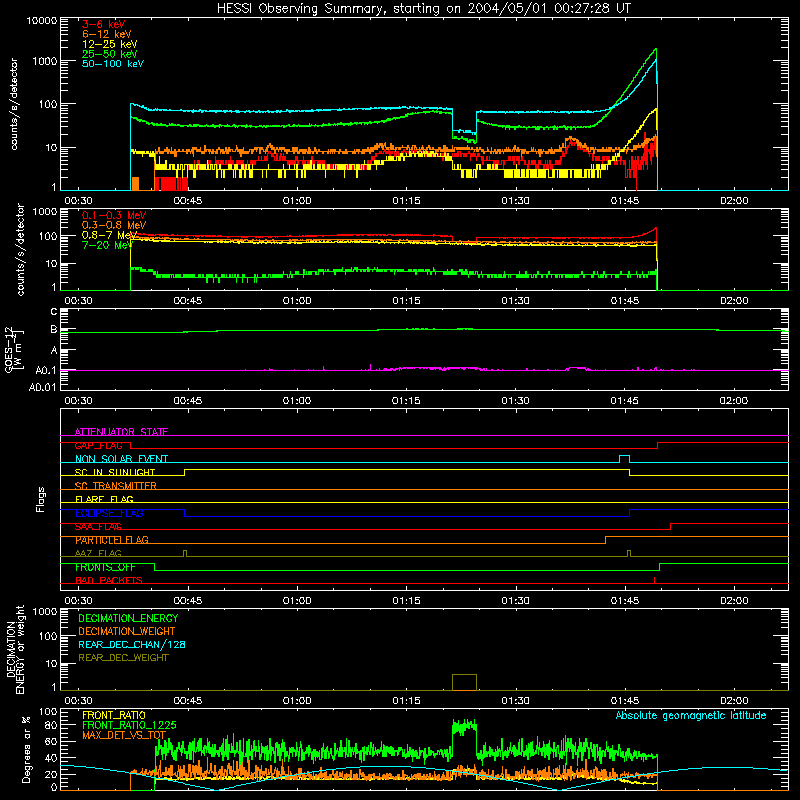Click the SAA_FLAG label
Screen dimensions: 800x800
(98, 527)
